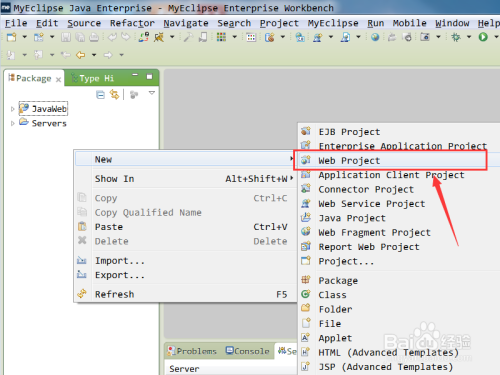Open the Debug dropdown arrow

(469, 37)
